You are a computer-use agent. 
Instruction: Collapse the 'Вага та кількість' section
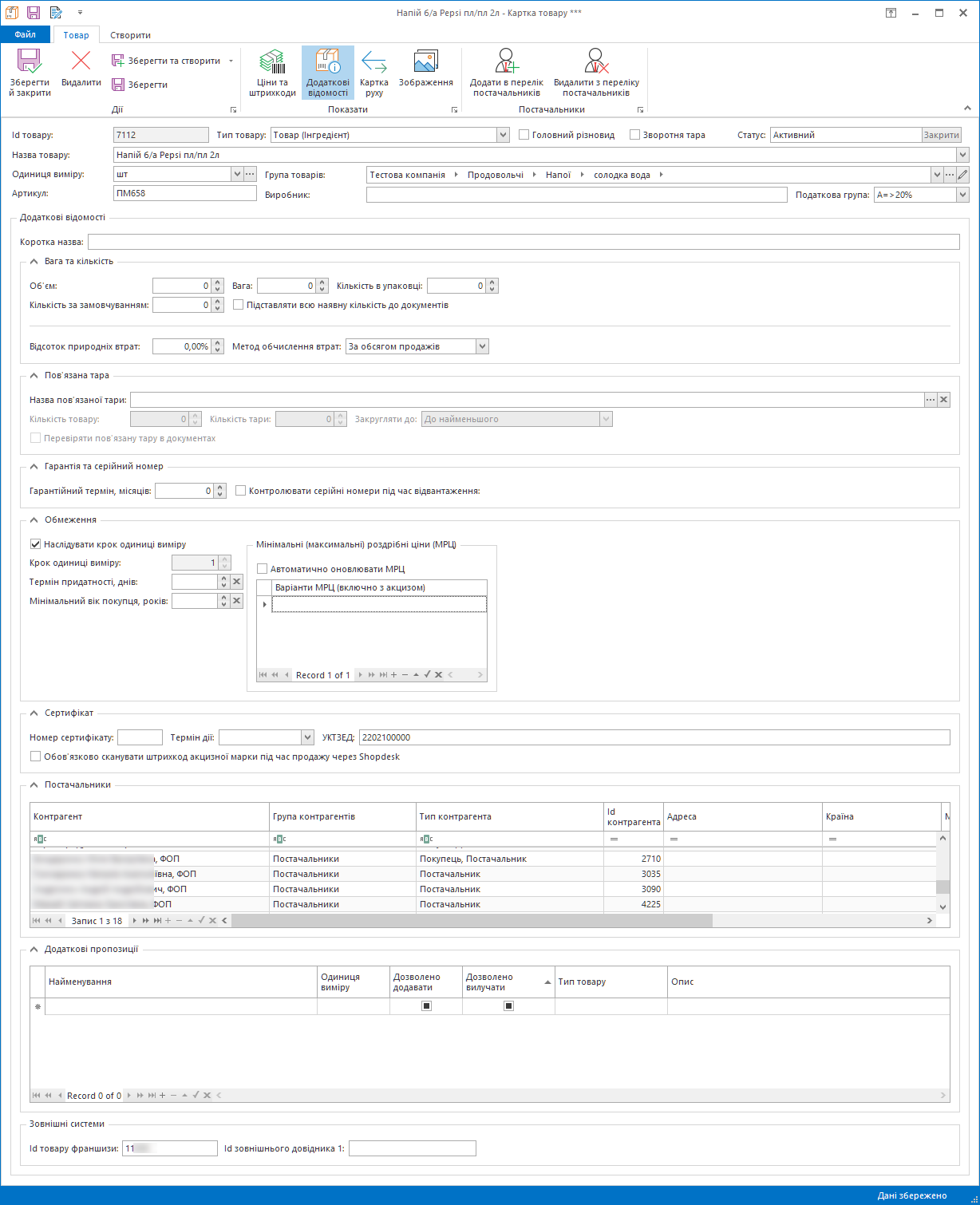[34, 261]
